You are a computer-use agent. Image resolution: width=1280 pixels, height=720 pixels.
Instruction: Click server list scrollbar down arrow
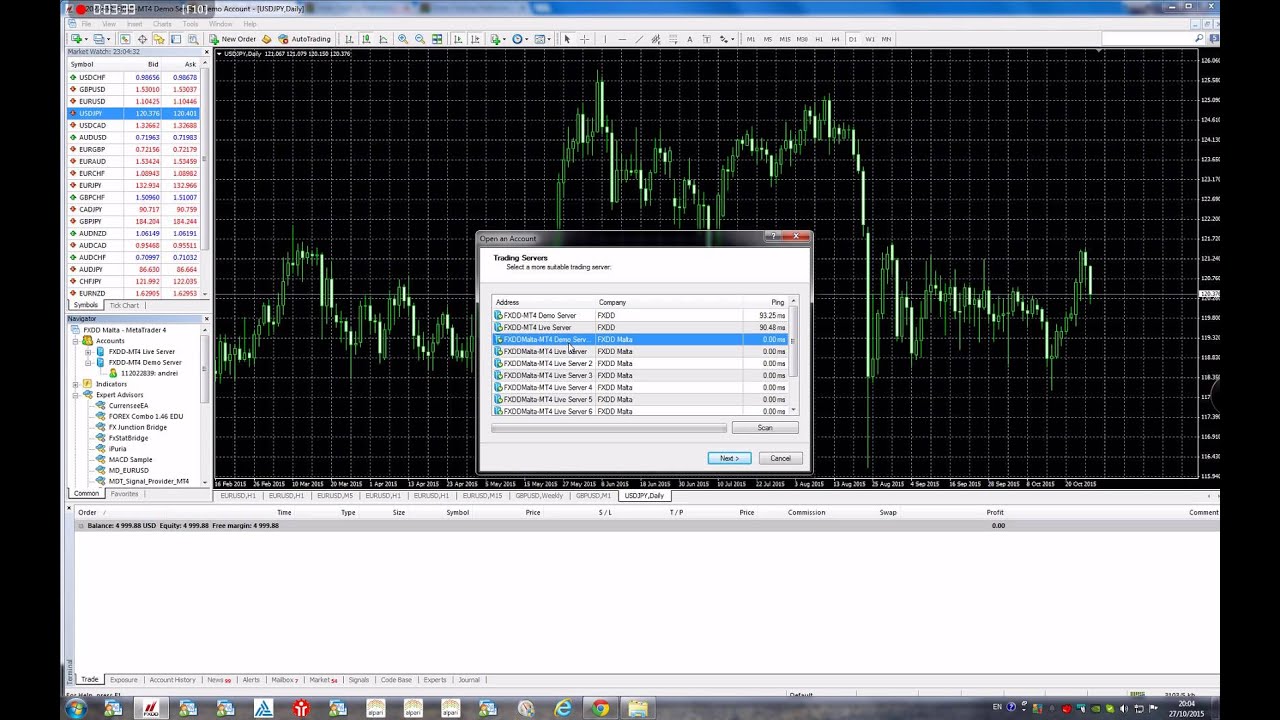794,411
